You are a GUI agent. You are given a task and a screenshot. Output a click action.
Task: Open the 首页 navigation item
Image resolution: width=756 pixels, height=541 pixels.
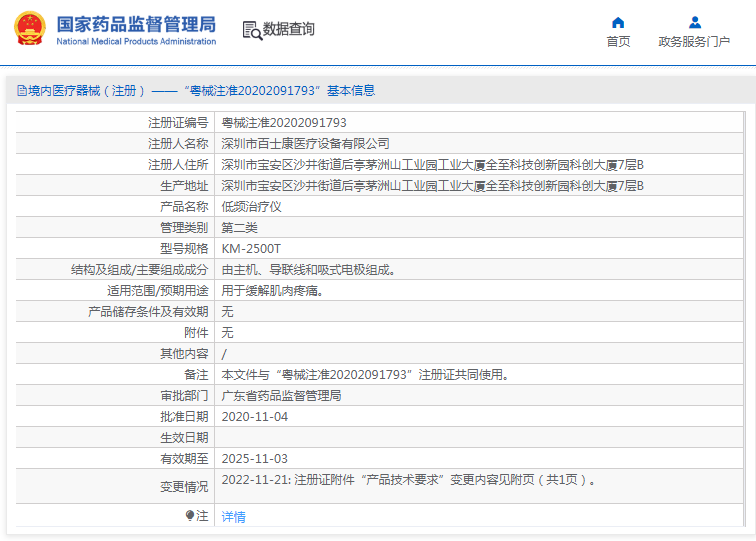click(x=618, y=42)
